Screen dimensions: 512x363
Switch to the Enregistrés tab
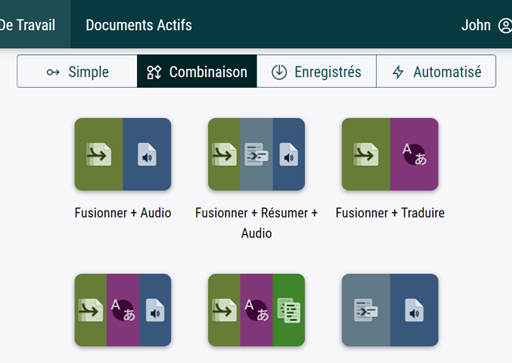click(317, 71)
